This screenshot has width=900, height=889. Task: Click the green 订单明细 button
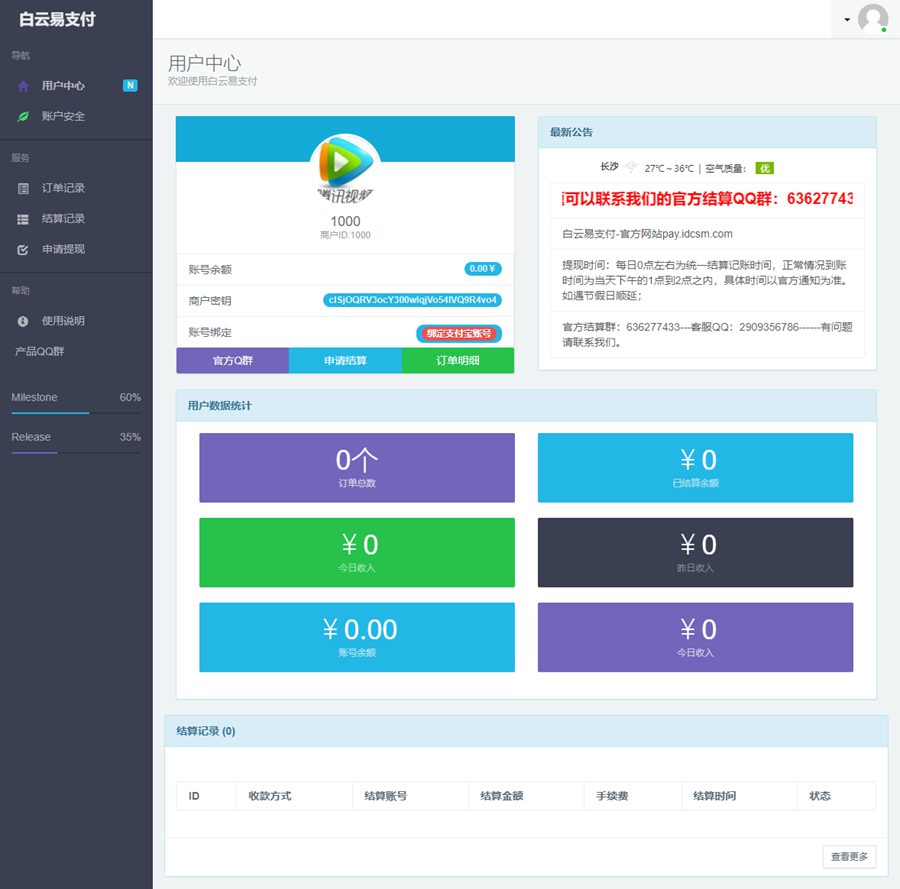(457, 360)
